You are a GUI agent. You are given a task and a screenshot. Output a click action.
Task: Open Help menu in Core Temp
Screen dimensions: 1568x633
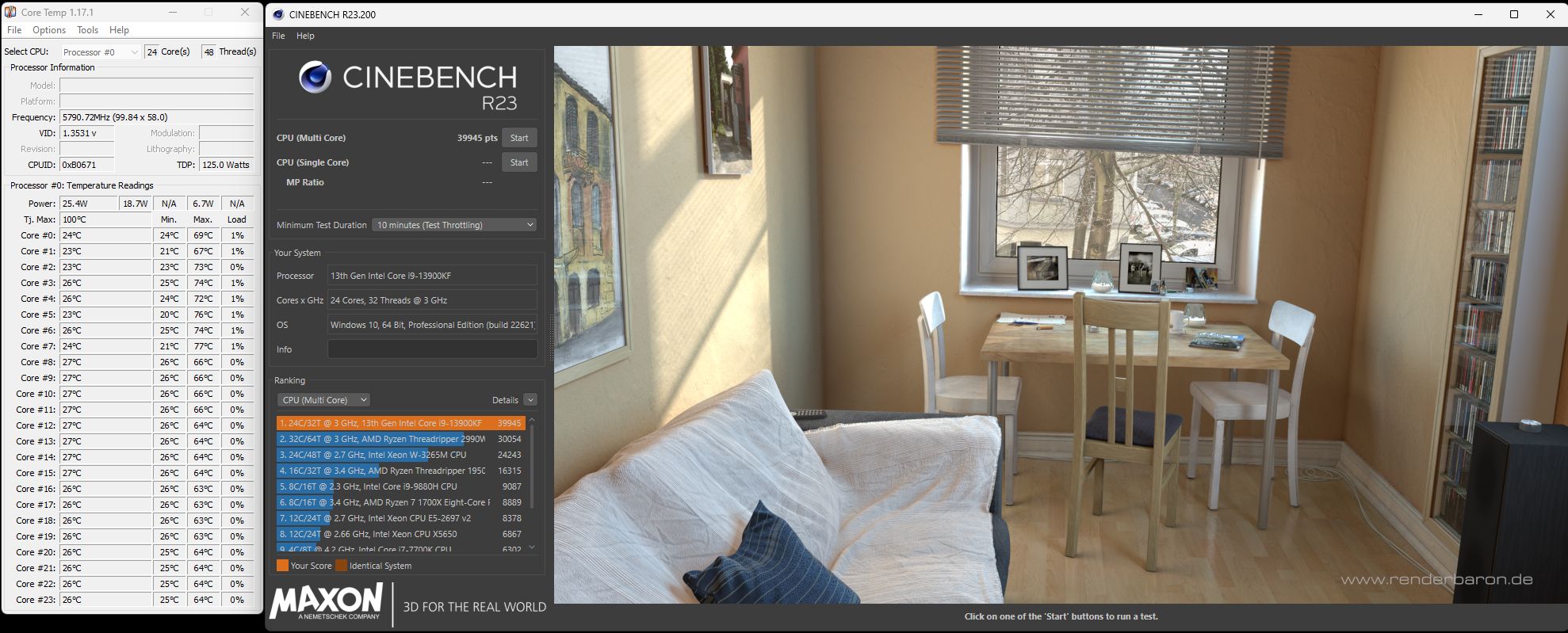[119, 30]
